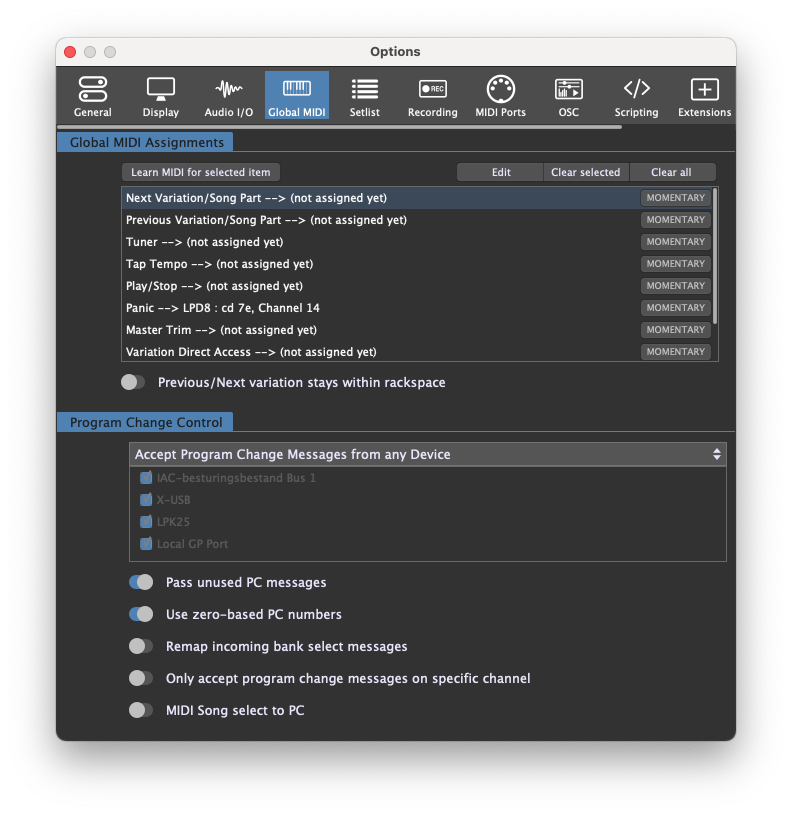This screenshot has height=815, width=792.
Task: Click Learn MIDI for selected item
Action: (x=201, y=172)
